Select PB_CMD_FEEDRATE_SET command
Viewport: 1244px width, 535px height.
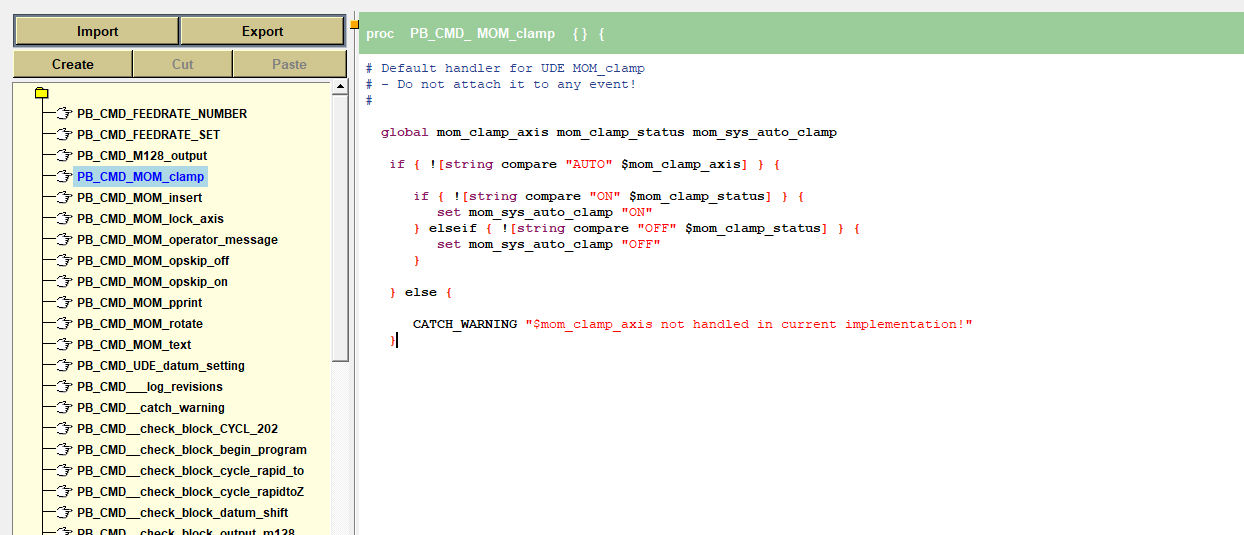(x=148, y=135)
